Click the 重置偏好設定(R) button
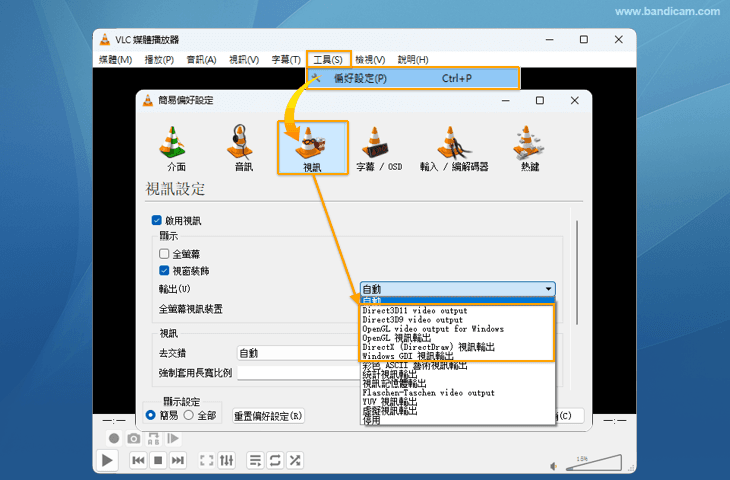Screen dimensions: 730x480 (269, 416)
